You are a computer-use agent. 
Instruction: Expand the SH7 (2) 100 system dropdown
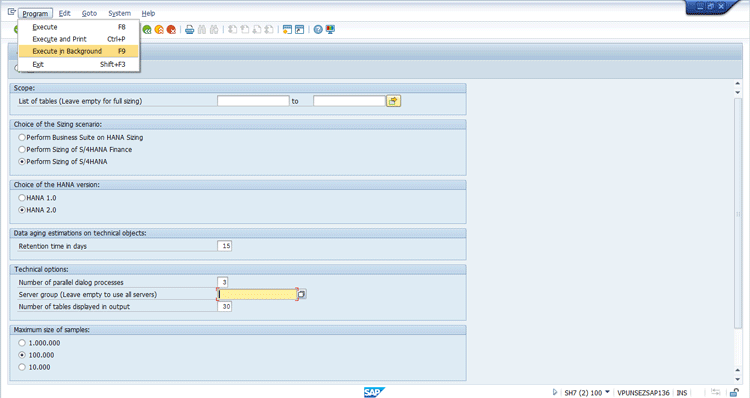point(607,392)
